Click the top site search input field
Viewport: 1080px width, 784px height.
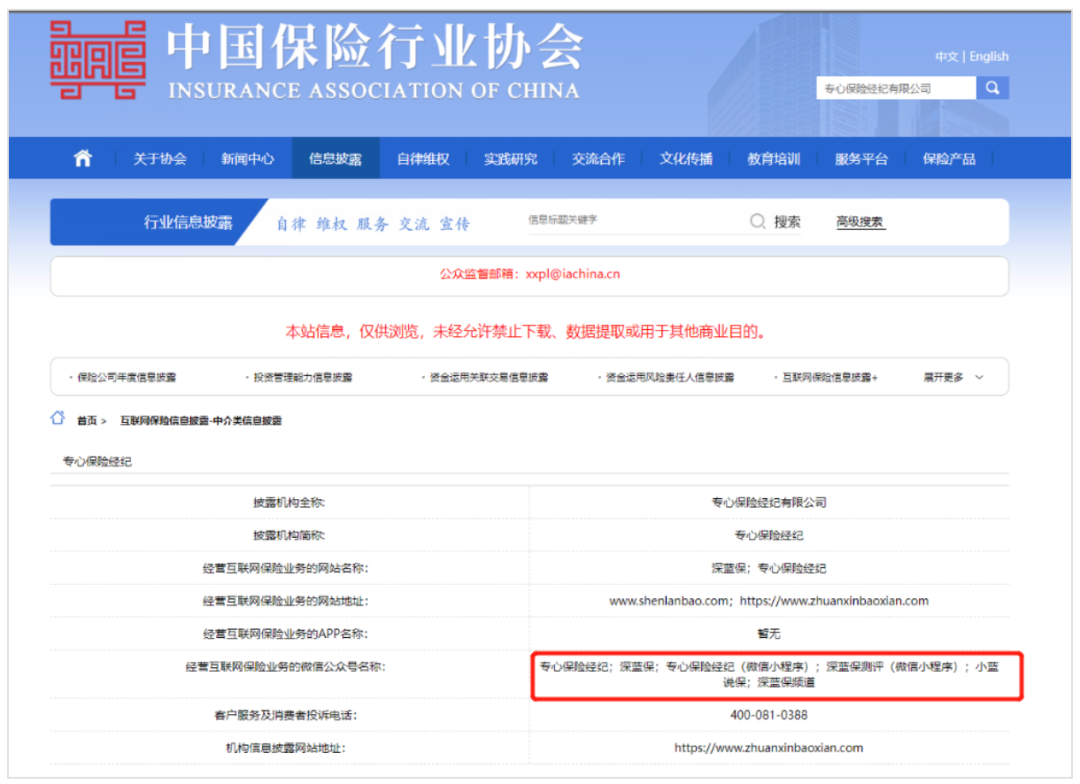[x=896, y=88]
